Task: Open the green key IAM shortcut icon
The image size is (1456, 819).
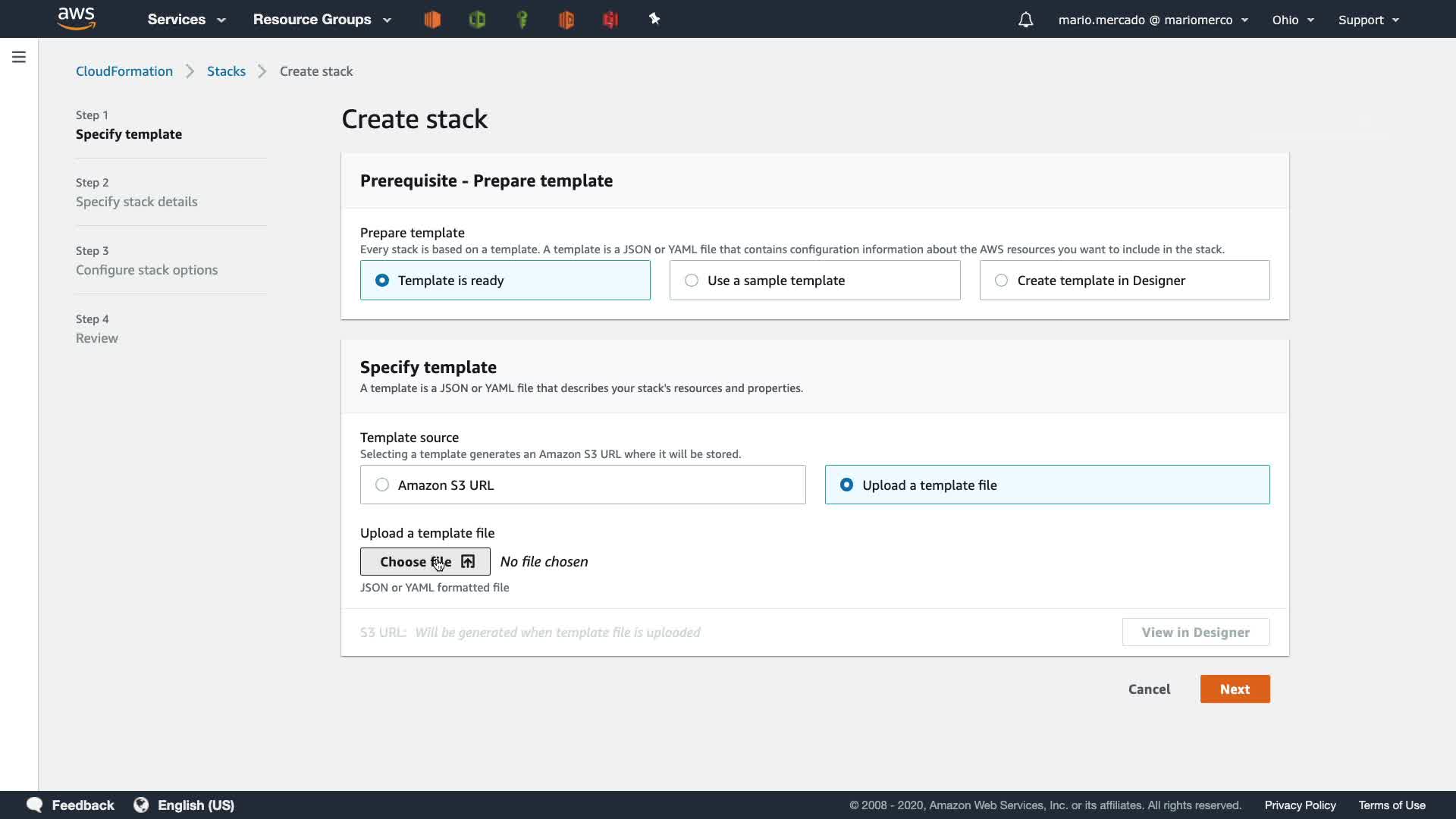Action: click(522, 20)
